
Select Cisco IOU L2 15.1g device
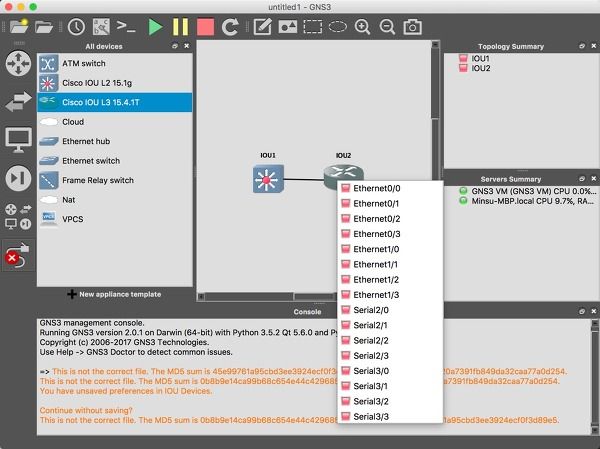coord(115,83)
